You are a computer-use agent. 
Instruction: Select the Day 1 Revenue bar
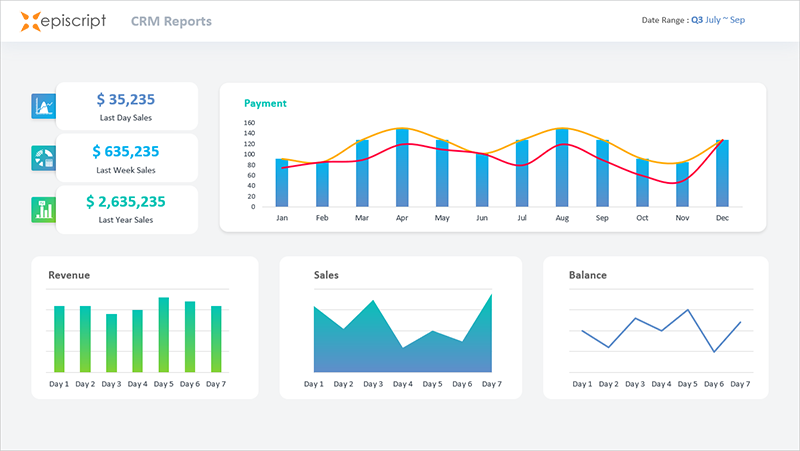pyautogui.click(x=59, y=339)
